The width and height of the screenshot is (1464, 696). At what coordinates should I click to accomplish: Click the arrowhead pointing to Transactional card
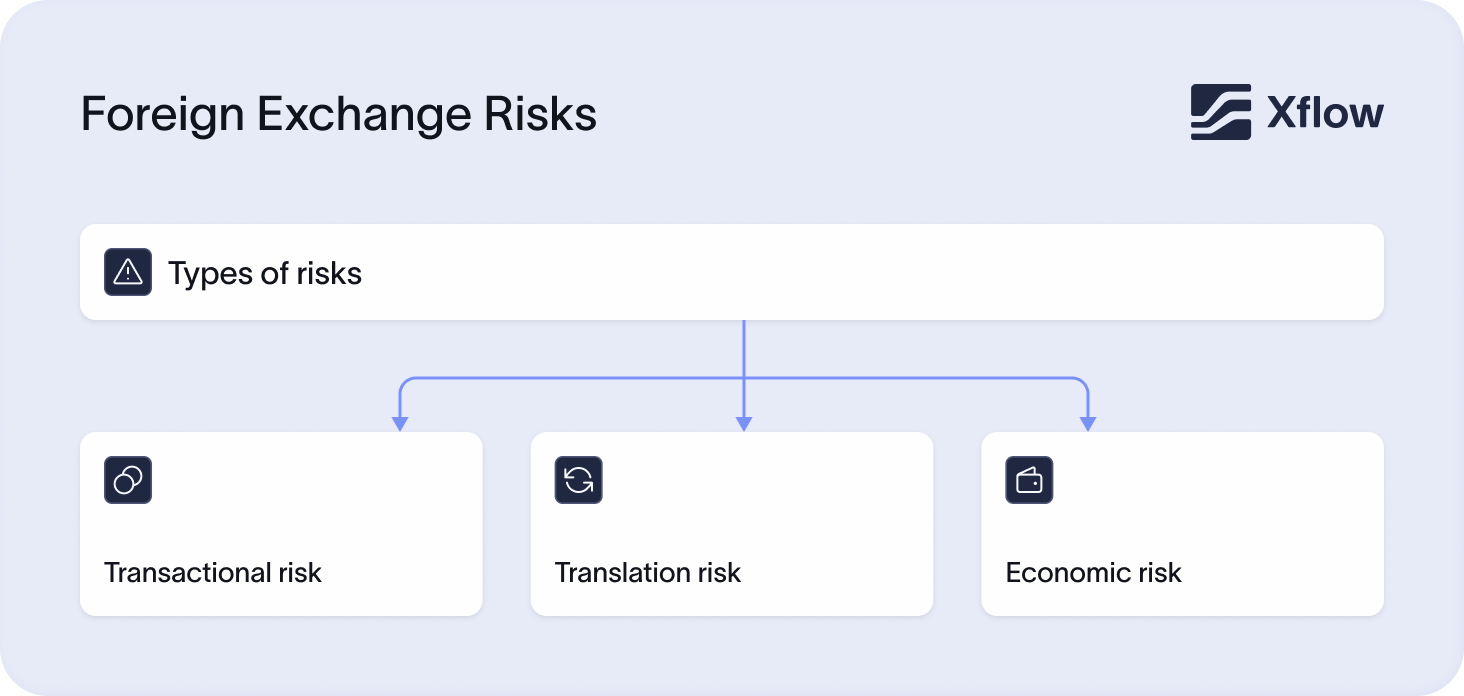tap(400, 423)
